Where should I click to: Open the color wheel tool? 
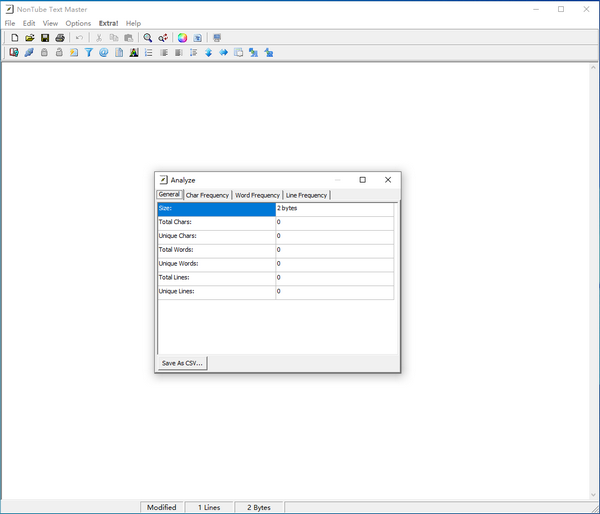pyautogui.click(x=182, y=38)
